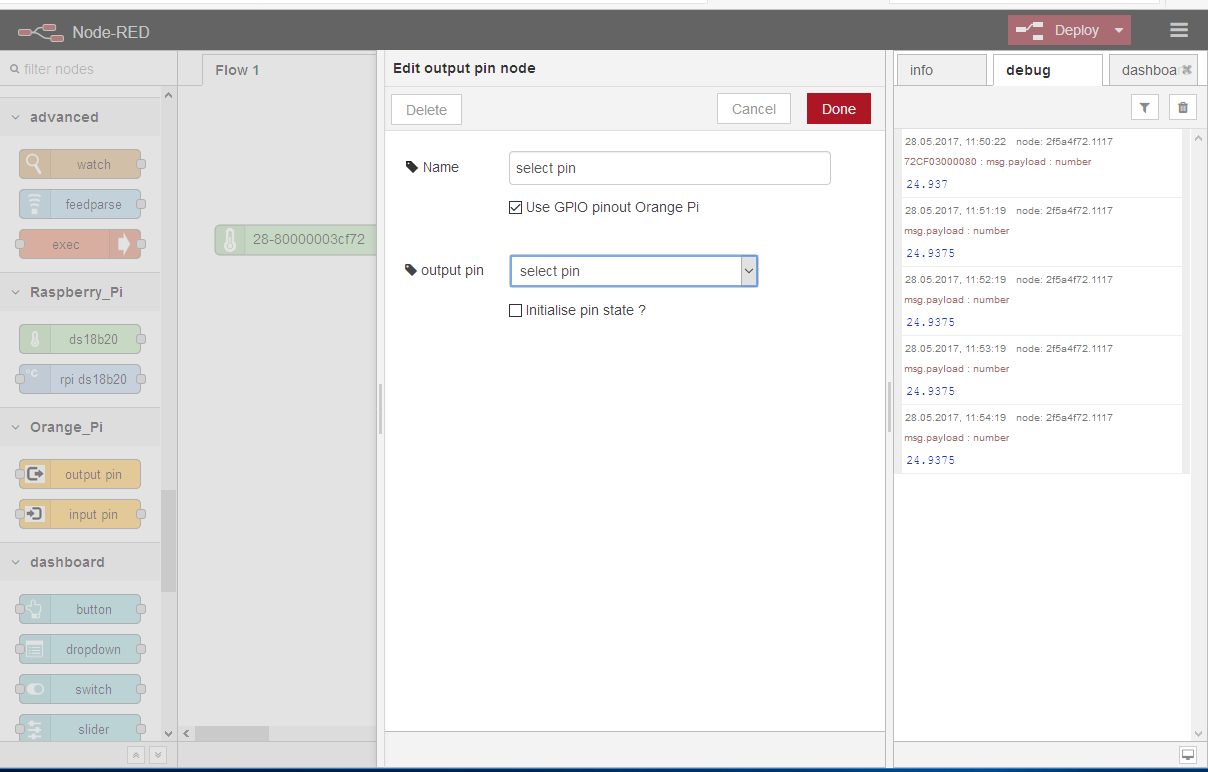The width and height of the screenshot is (1208, 772).
Task: Open debug panel in new window
Action: click(1188, 755)
